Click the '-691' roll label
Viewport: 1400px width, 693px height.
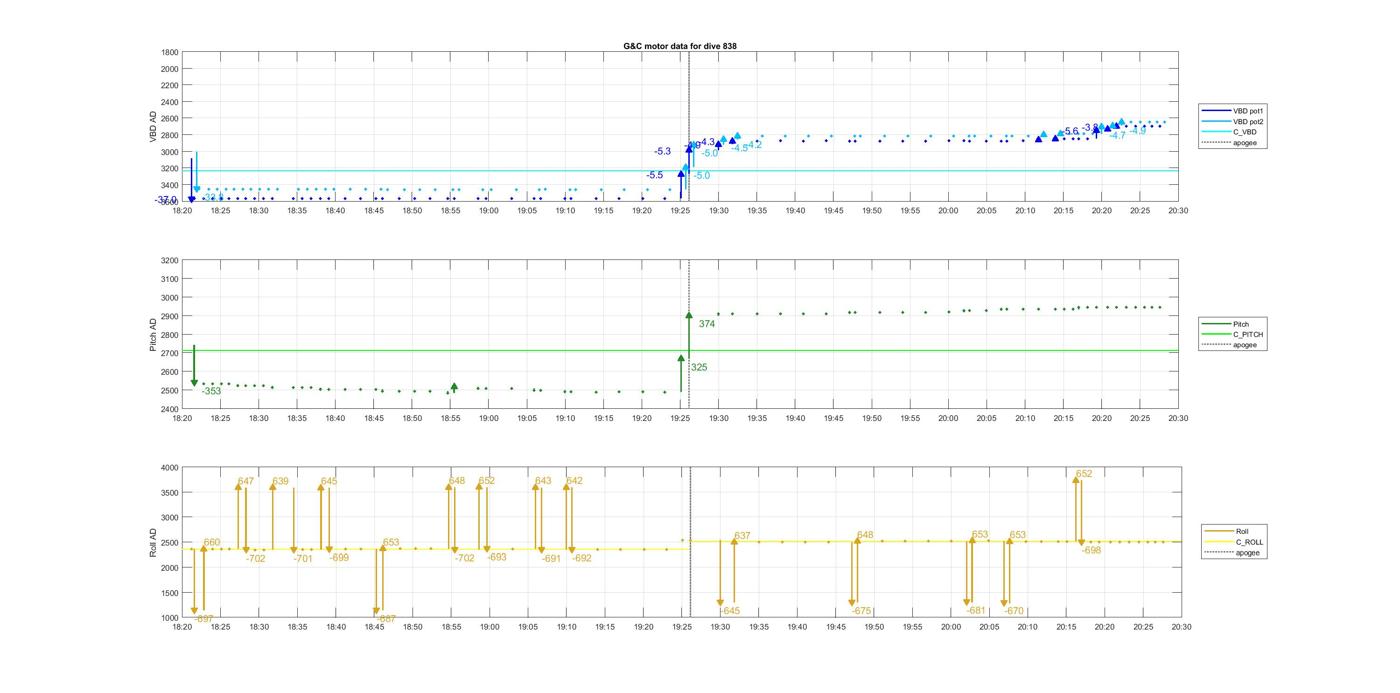[x=551, y=558]
